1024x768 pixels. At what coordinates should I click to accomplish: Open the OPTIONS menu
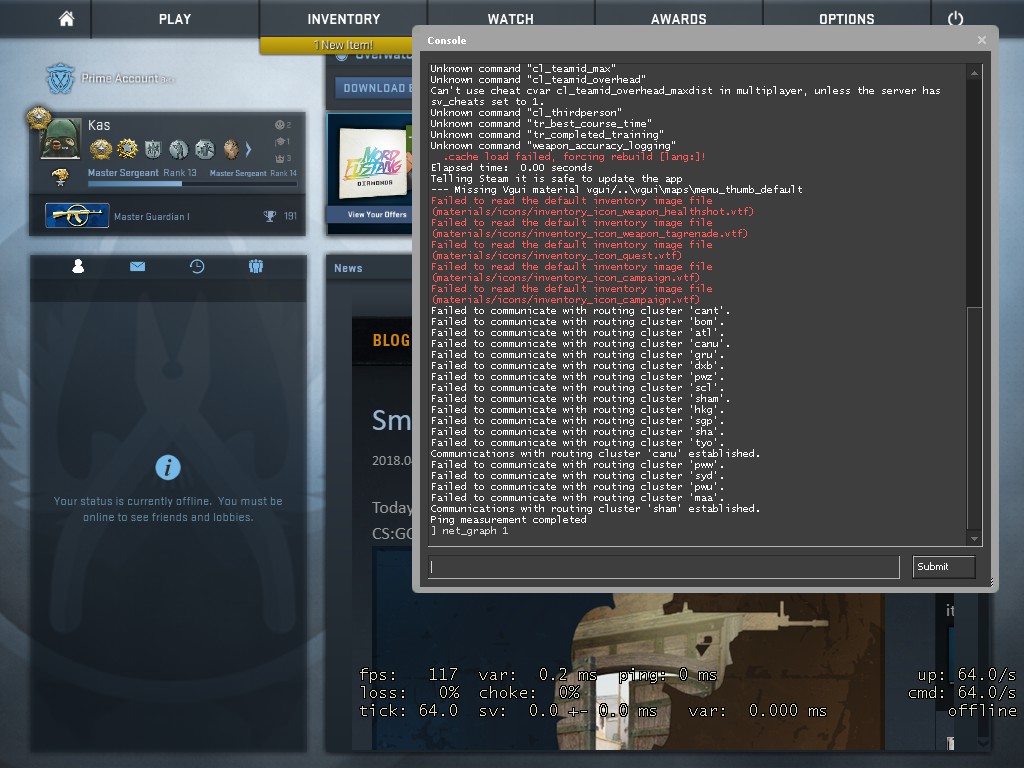click(846, 19)
